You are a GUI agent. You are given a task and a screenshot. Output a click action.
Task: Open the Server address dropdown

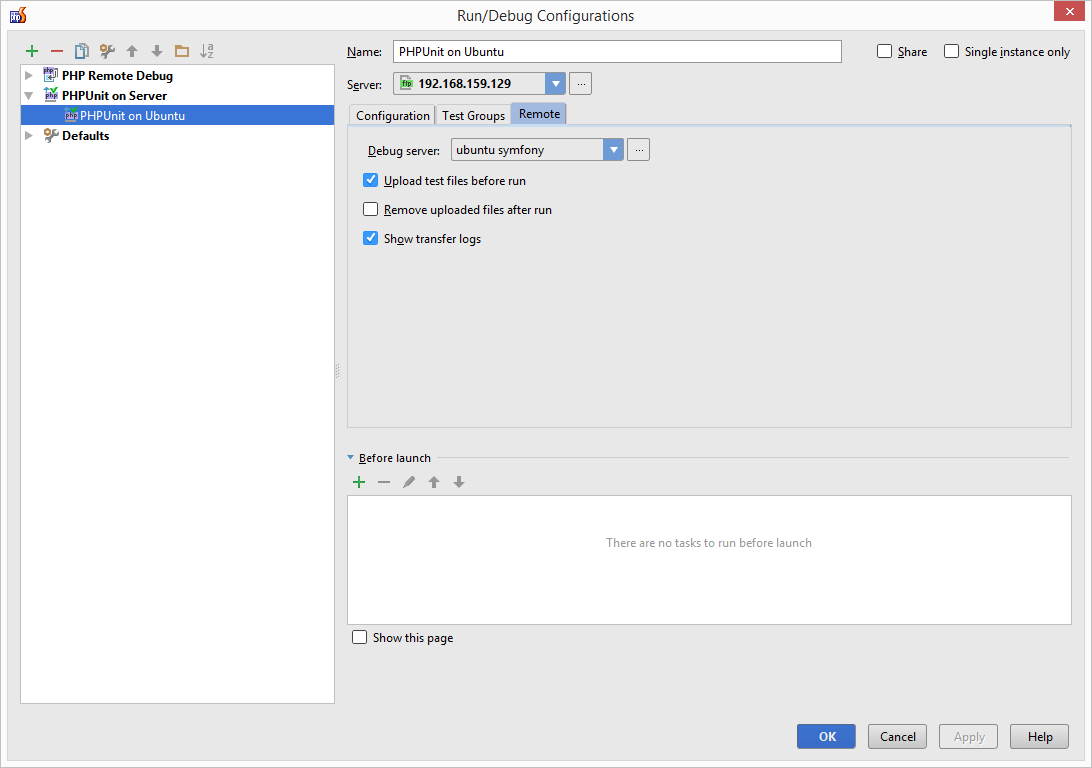coord(555,83)
